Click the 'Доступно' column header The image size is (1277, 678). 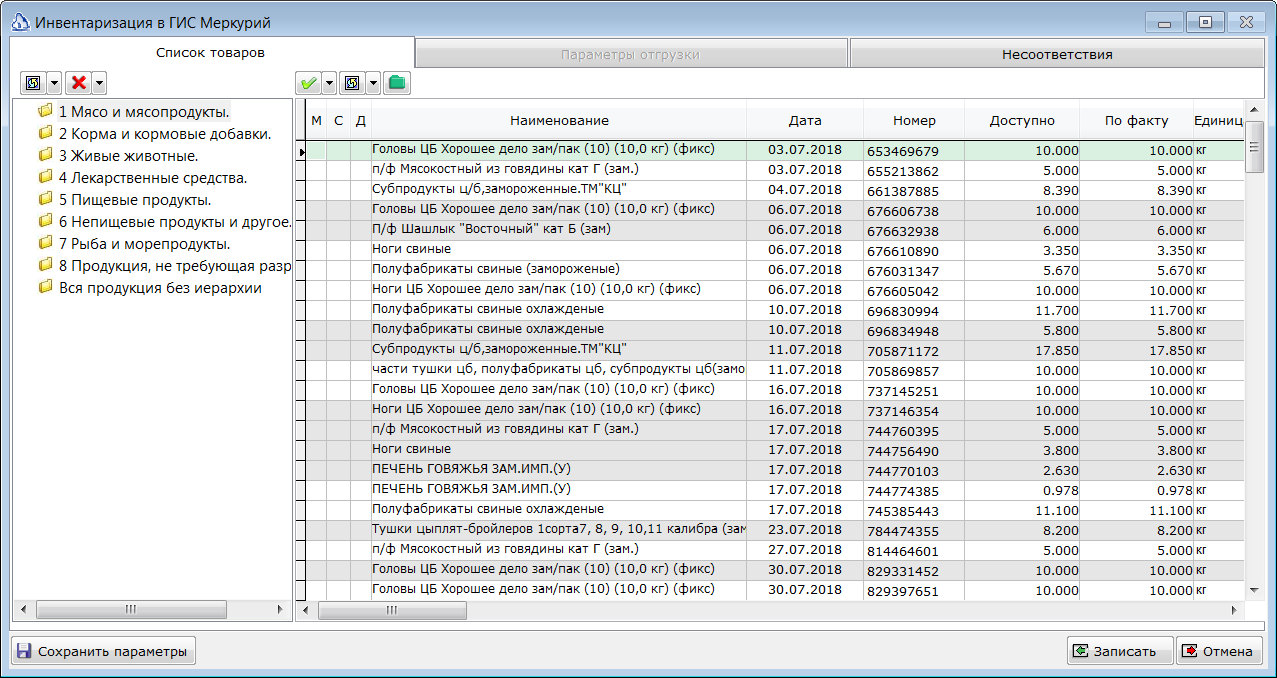1022,120
